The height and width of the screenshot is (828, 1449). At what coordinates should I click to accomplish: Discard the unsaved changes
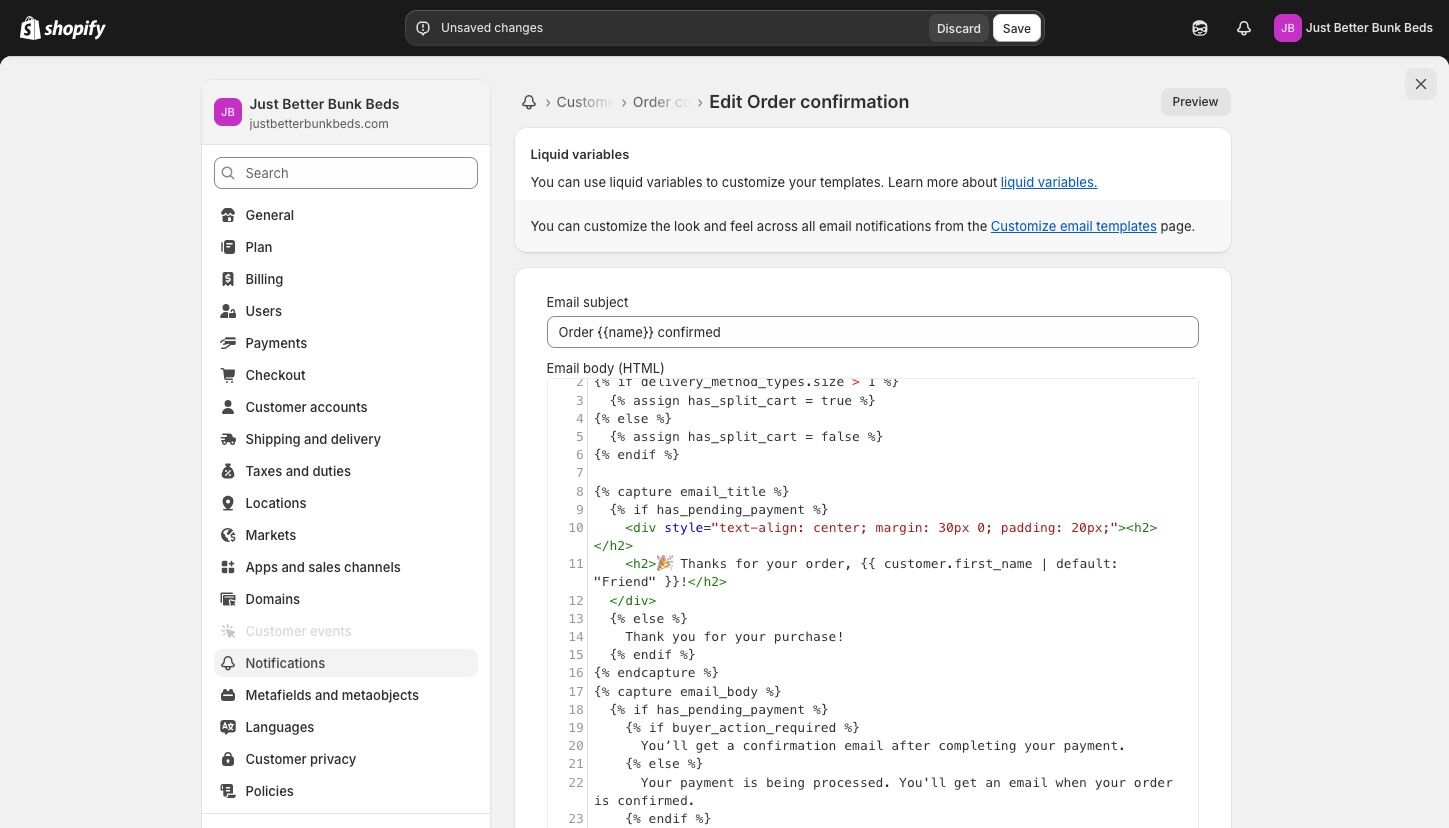958,28
